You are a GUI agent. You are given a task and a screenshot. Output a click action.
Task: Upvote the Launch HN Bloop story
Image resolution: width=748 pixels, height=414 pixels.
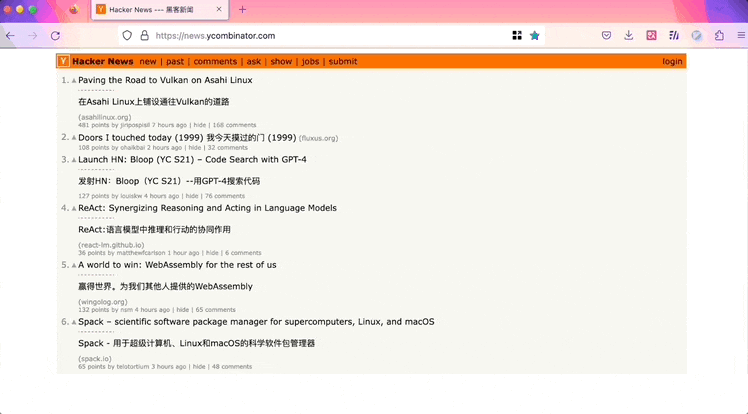(x=74, y=160)
